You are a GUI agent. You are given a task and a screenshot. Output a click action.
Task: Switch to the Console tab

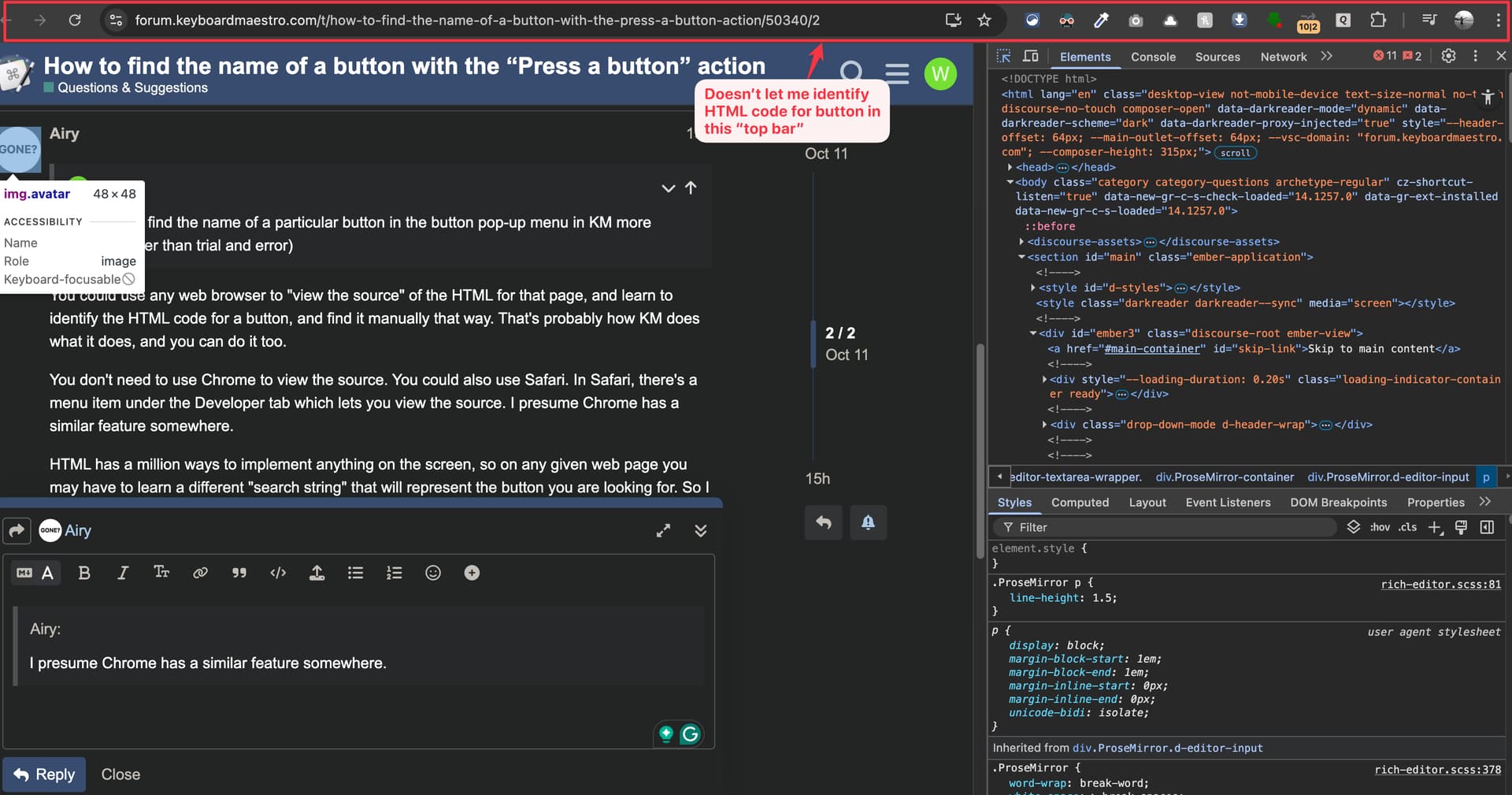1153,57
